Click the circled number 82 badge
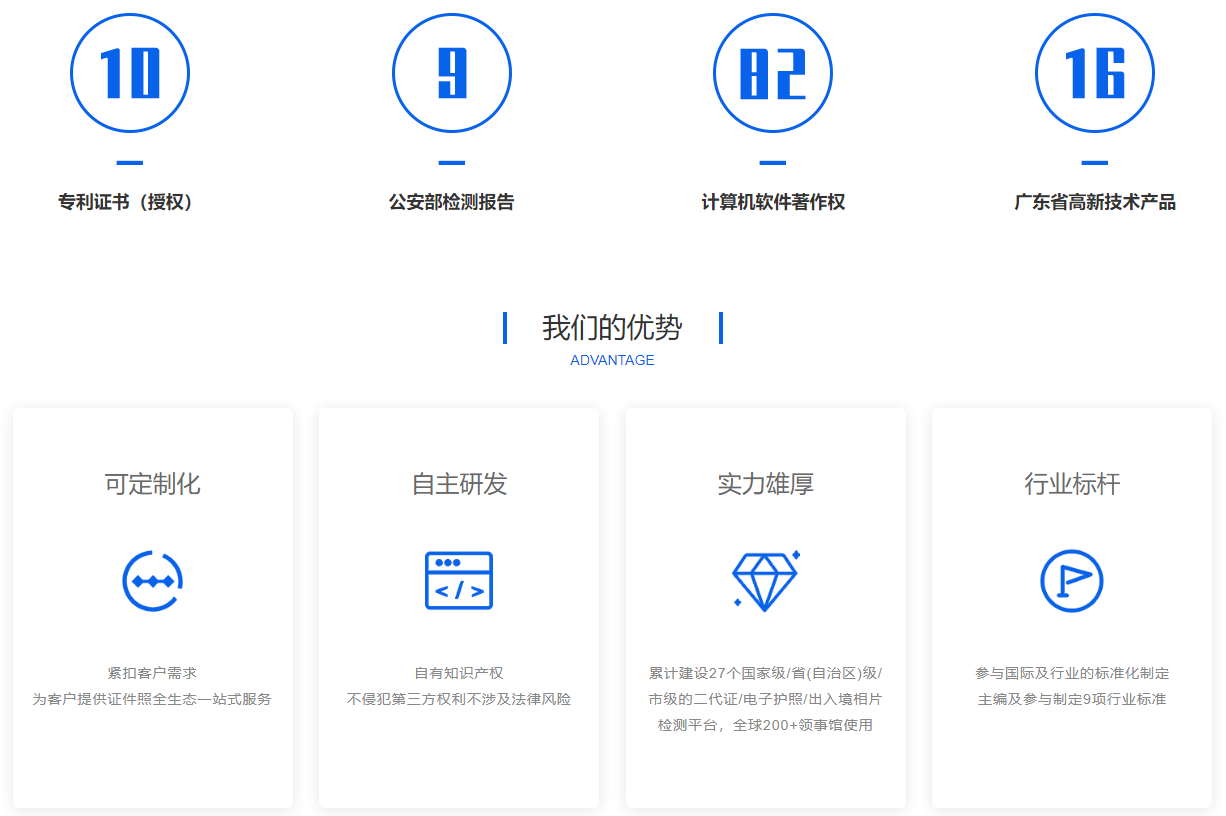Image resolution: width=1226 pixels, height=816 pixels. (773, 73)
